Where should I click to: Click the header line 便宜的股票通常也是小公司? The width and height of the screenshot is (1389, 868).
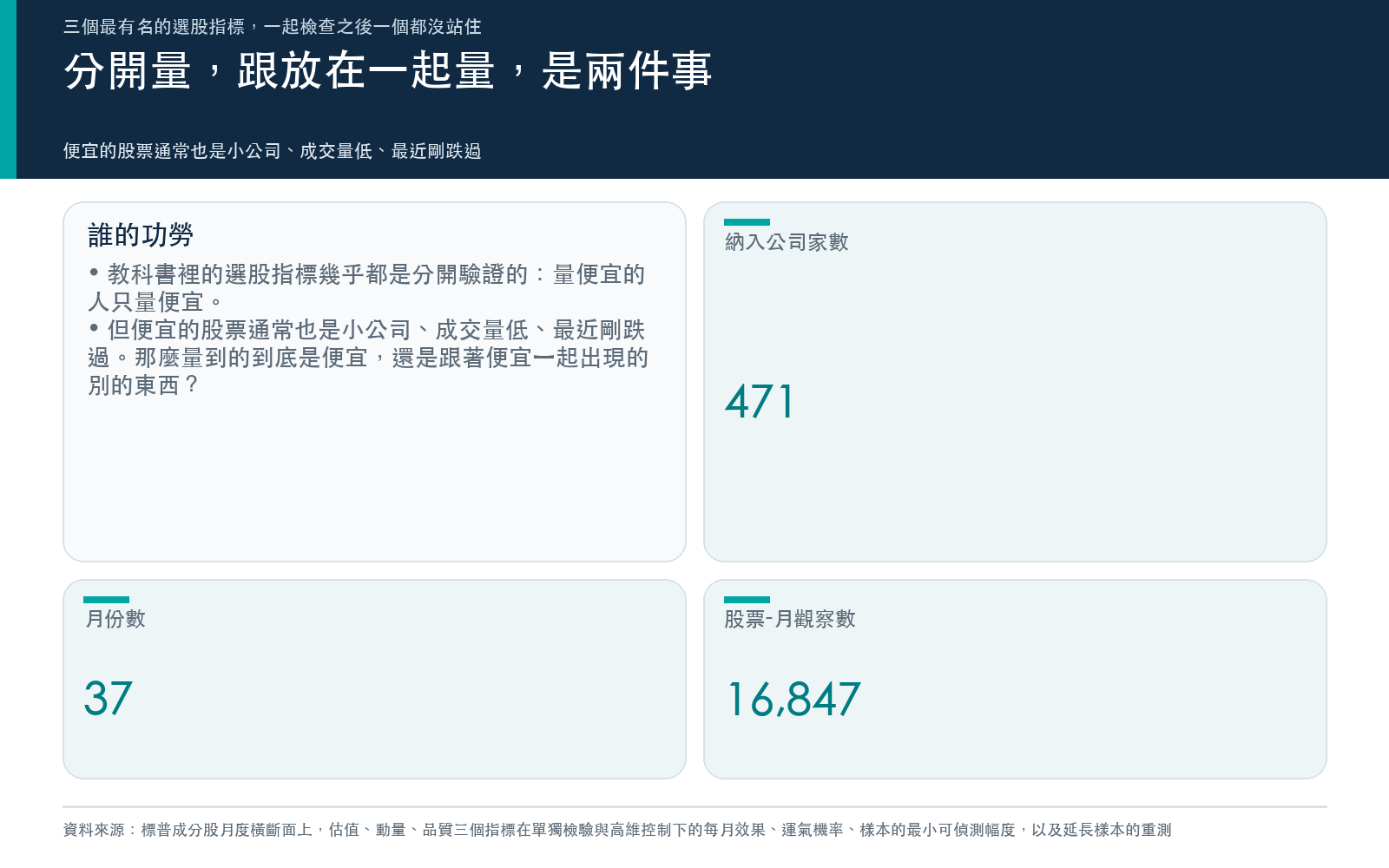(x=273, y=151)
